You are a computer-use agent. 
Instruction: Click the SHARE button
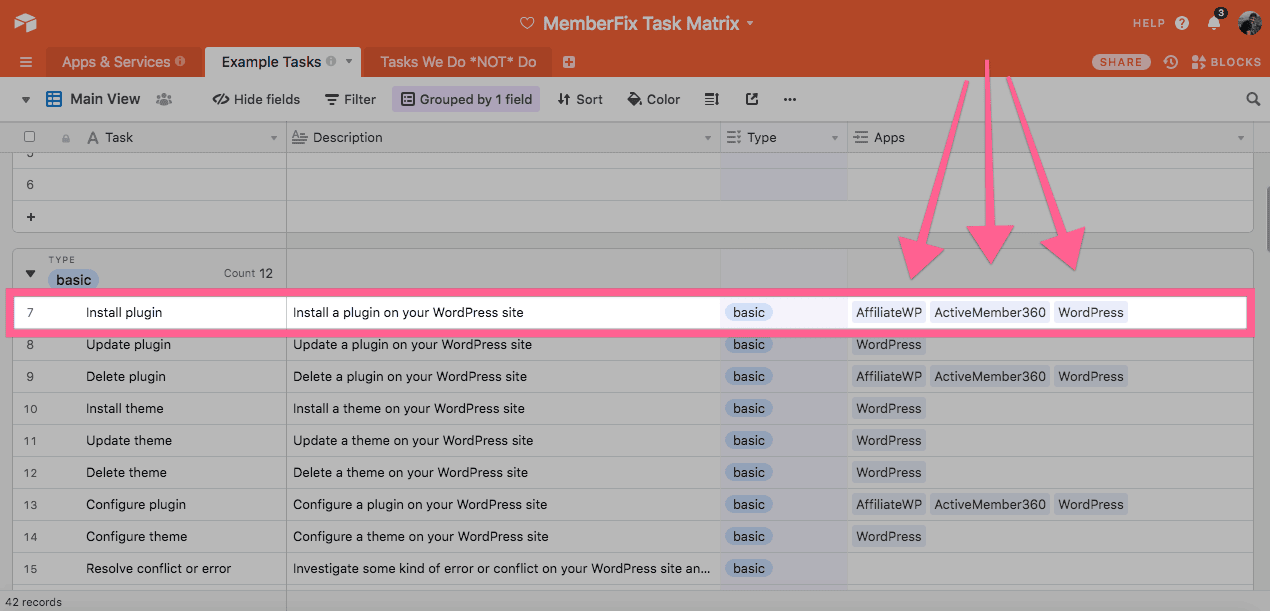1120,62
